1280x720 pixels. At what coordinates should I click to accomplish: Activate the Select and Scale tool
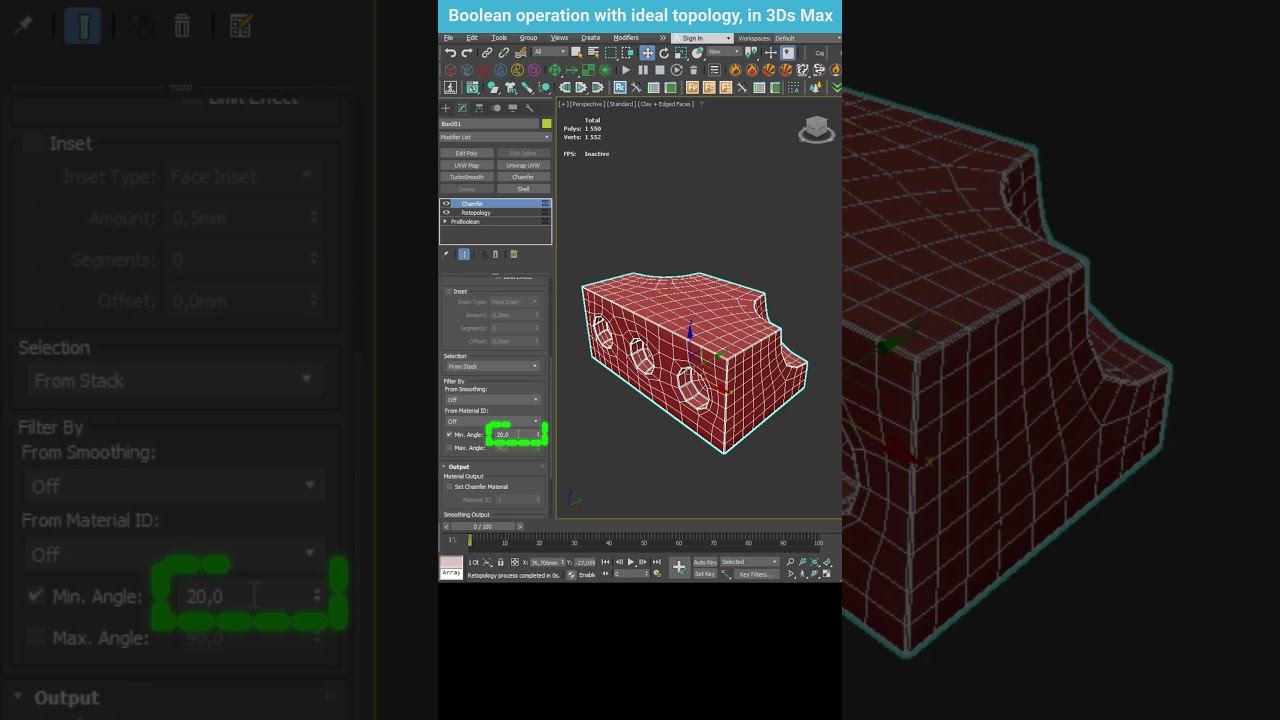[x=681, y=53]
